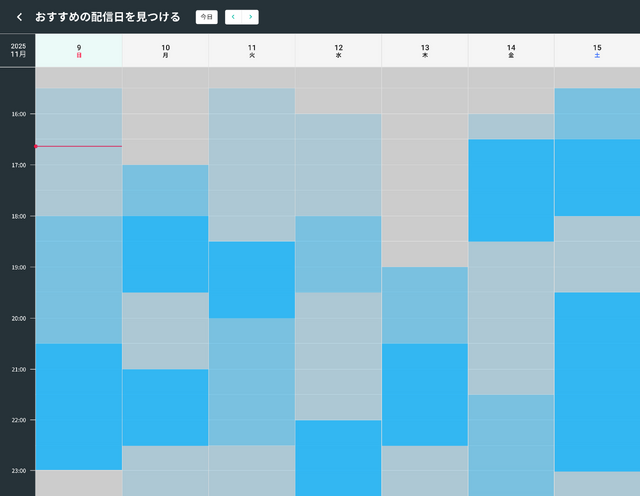
Task: Choose Thursday's bright blue 21:00 slot
Action: 425,394
